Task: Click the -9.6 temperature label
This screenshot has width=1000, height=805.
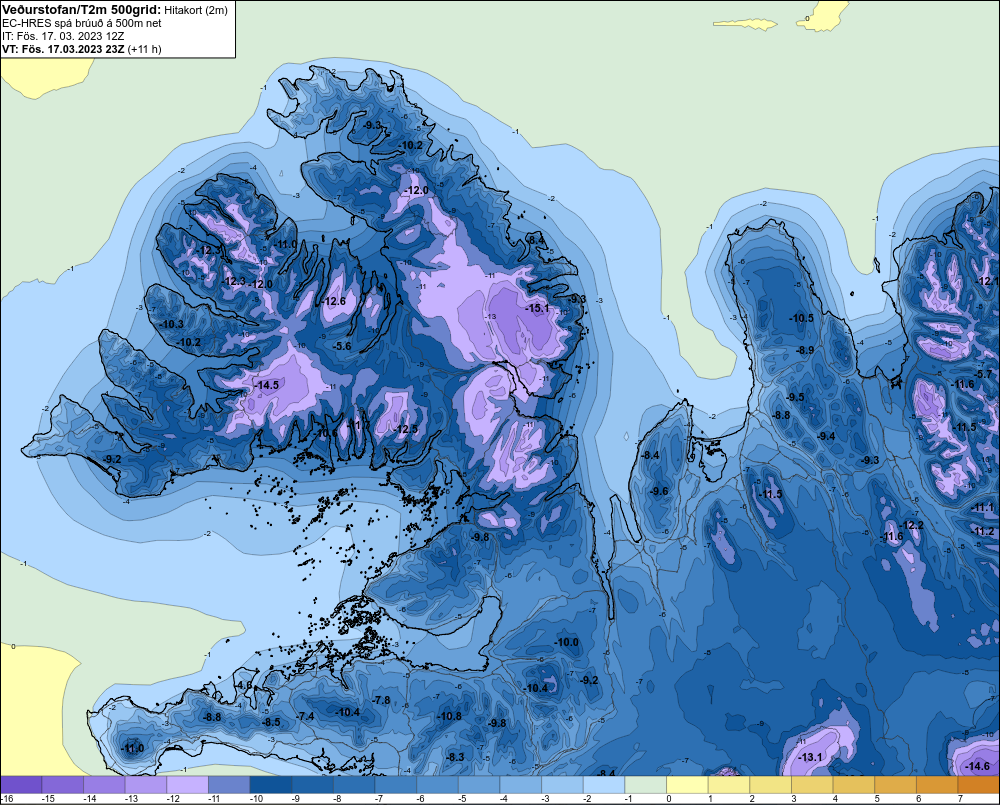Action: click(x=659, y=491)
